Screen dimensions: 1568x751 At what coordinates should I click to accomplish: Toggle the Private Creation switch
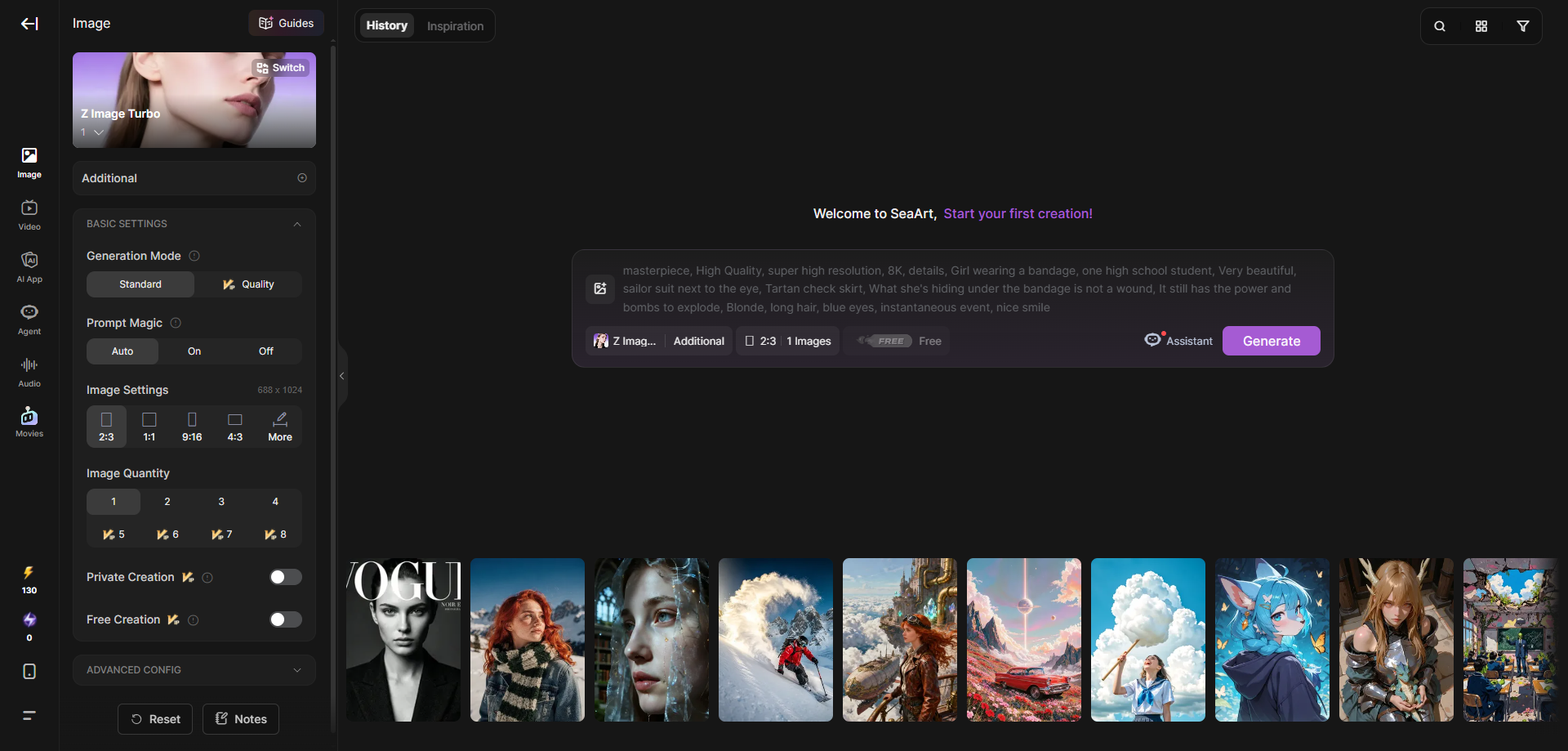tap(286, 577)
